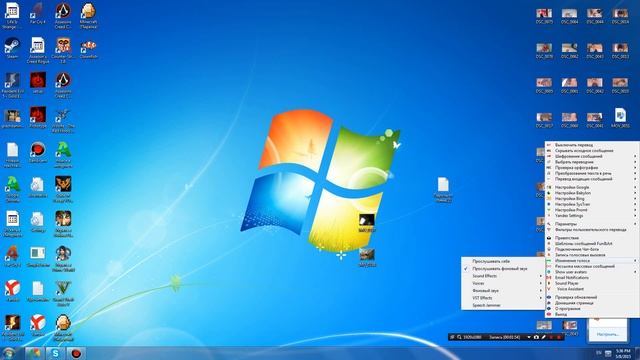Expand 'Выбрать переводчик' submenu

pos(592,162)
